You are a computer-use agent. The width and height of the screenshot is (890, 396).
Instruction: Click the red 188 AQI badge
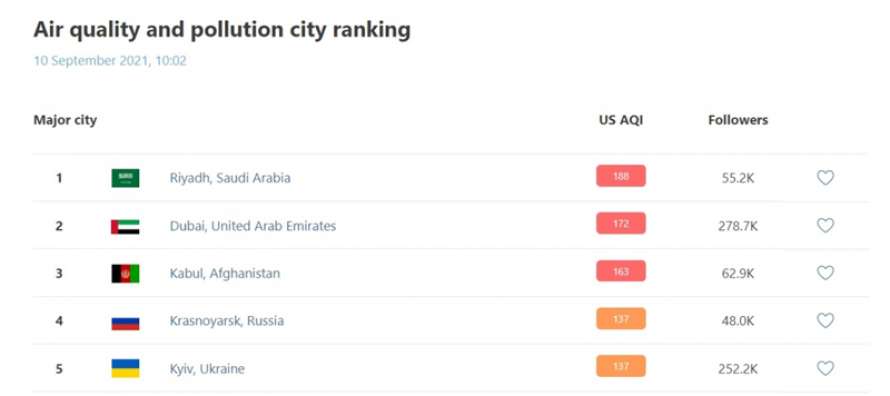click(621, 176)
